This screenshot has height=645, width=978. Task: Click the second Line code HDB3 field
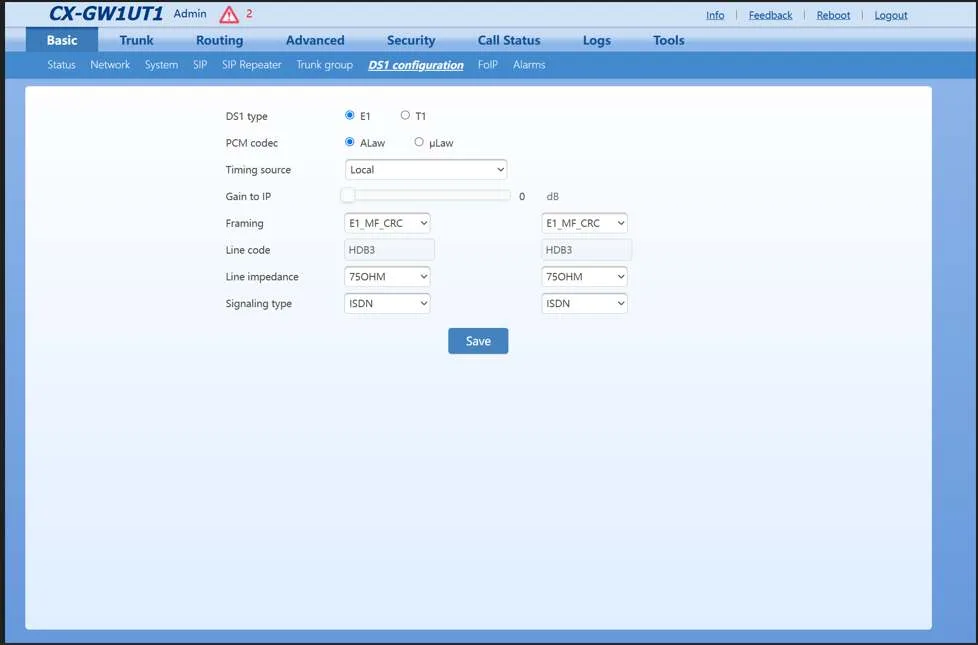click(586, 250)
